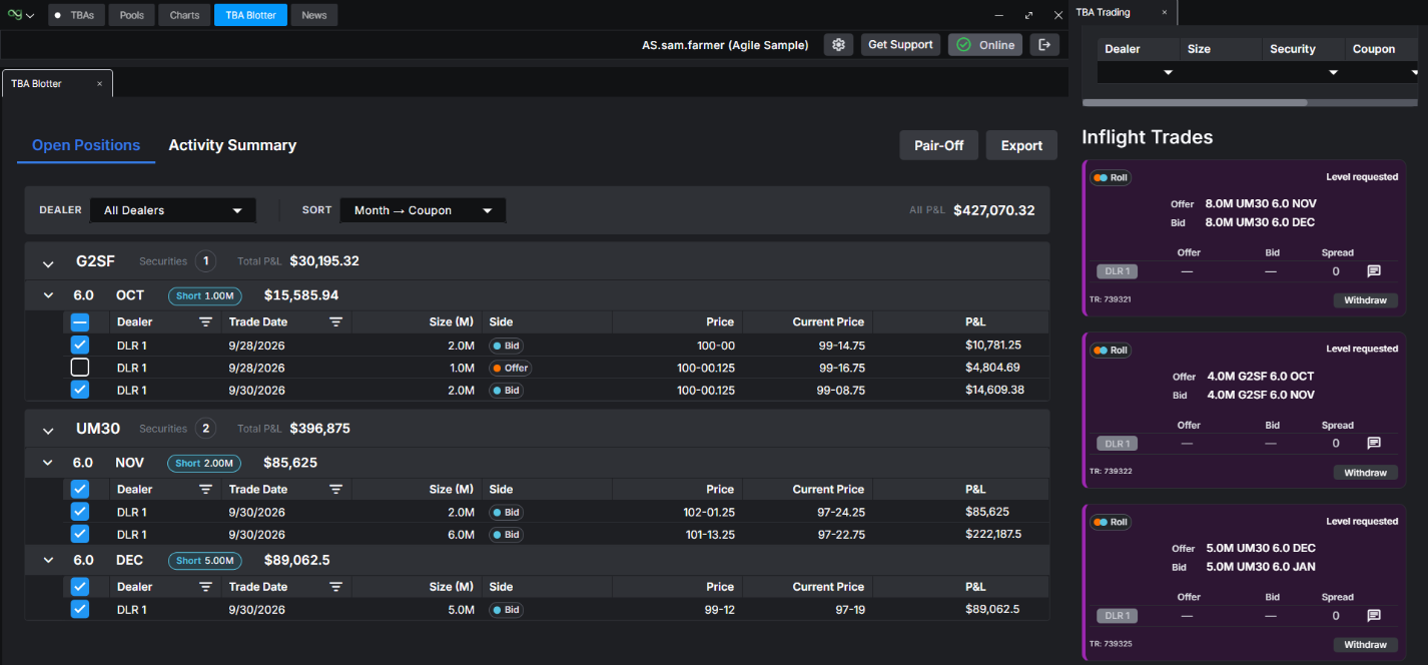This screenshot has width=1428, height=665.
Task: Select the Activity Summary tab
Action: pyautogui.click(x=232, y=145)
